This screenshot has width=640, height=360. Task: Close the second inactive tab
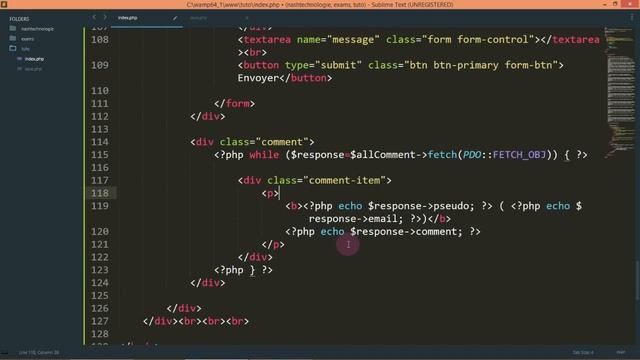(x=246, y=18)
